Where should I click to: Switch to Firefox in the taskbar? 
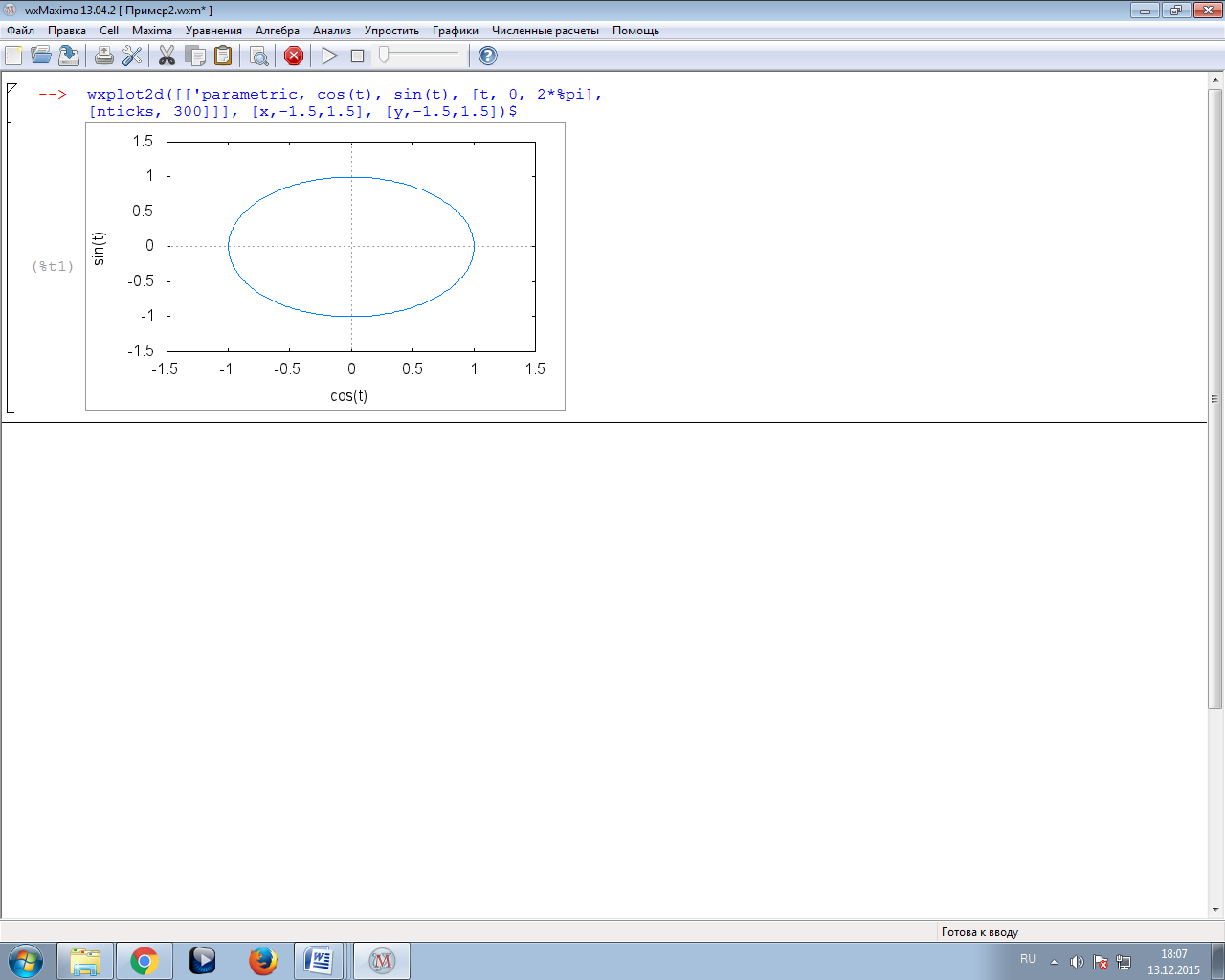[x=262, y=960]
